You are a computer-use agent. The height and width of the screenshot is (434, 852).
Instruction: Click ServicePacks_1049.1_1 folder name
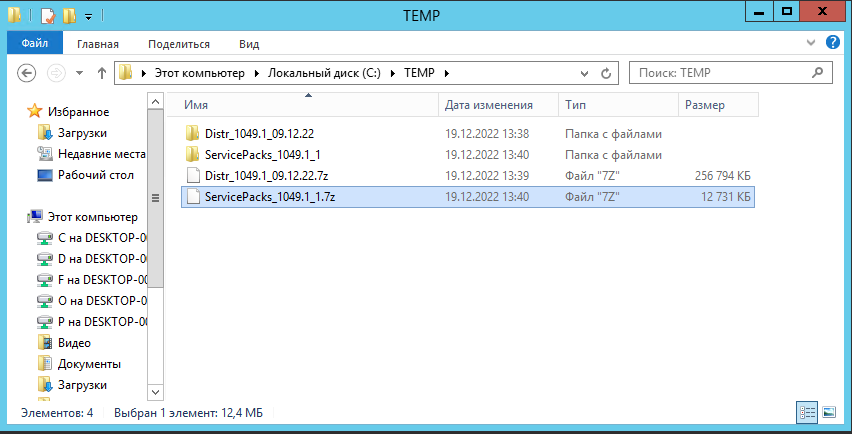(262, 155)
